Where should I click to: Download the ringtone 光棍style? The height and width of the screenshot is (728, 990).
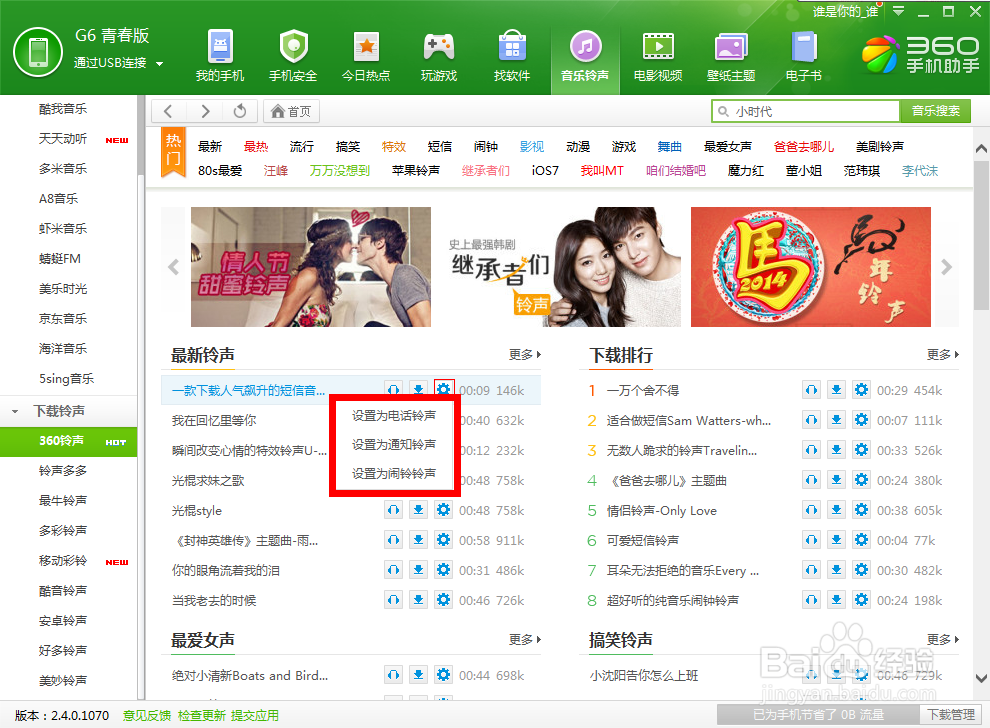(x=418, y=510)
